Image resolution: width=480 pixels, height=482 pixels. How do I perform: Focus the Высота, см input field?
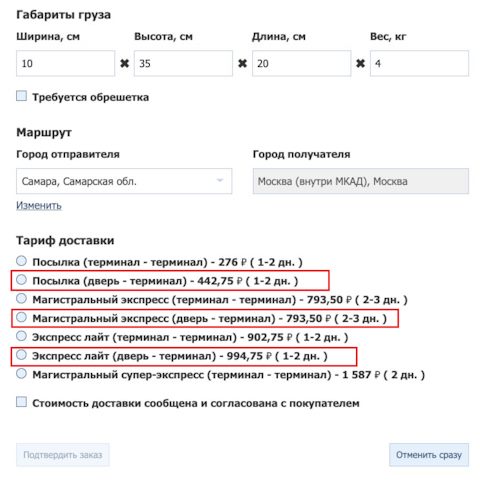pos(183,63)
